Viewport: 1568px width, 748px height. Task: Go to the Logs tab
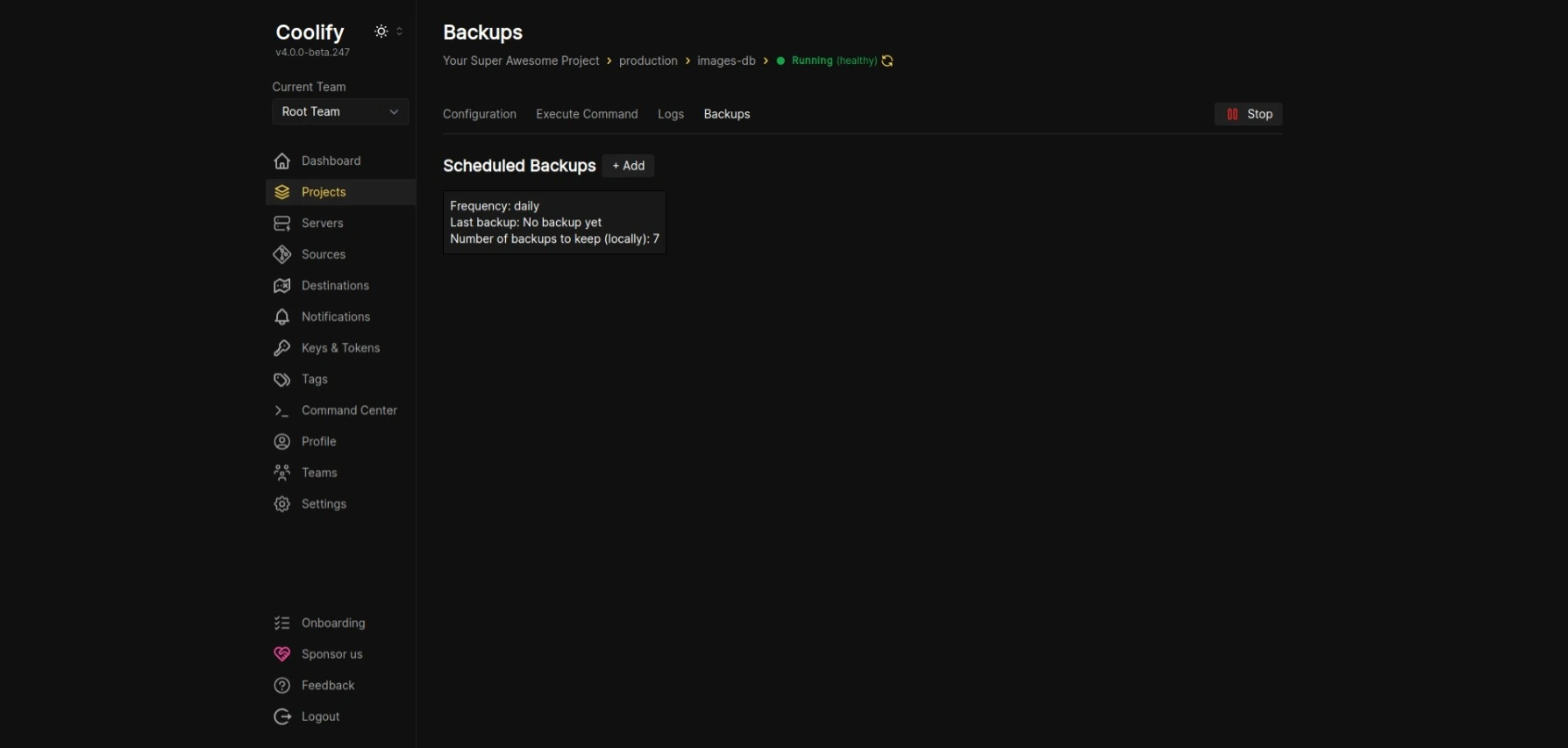pyautogui.click(x=670, y=114)
